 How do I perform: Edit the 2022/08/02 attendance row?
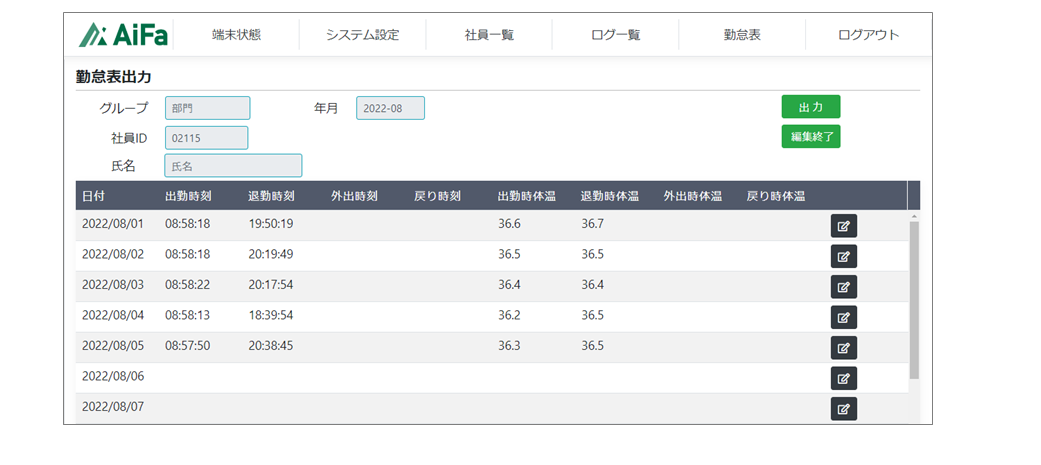(x=843, y=257)
